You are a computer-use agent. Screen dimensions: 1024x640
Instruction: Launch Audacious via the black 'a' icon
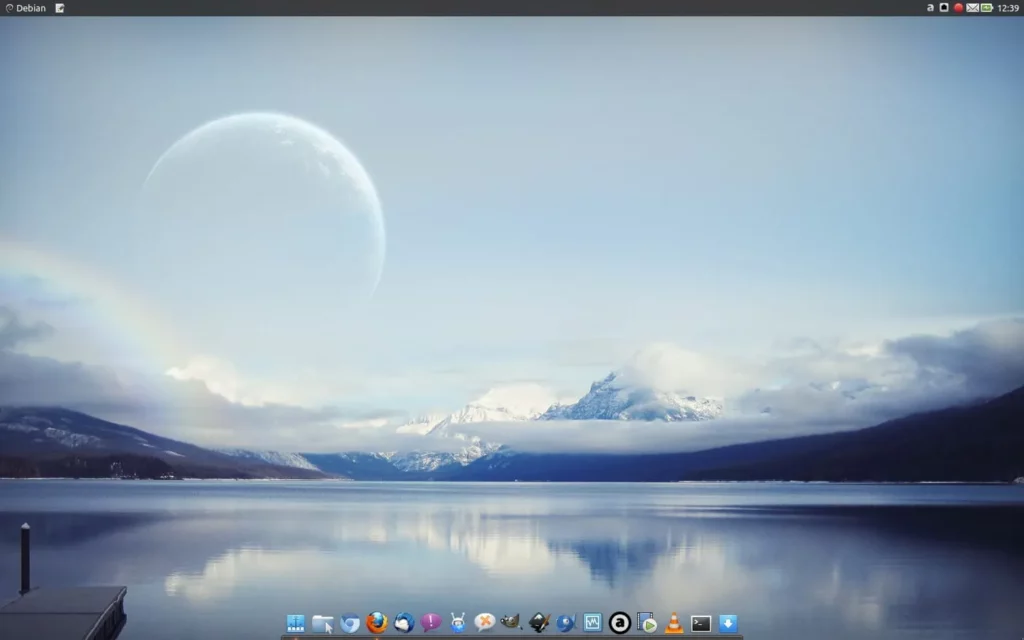619,623
